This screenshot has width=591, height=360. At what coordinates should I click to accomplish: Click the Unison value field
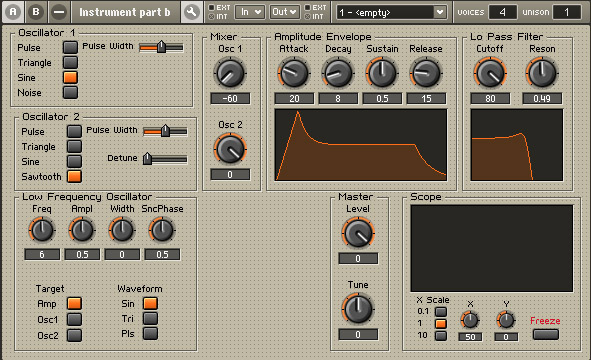567,12
